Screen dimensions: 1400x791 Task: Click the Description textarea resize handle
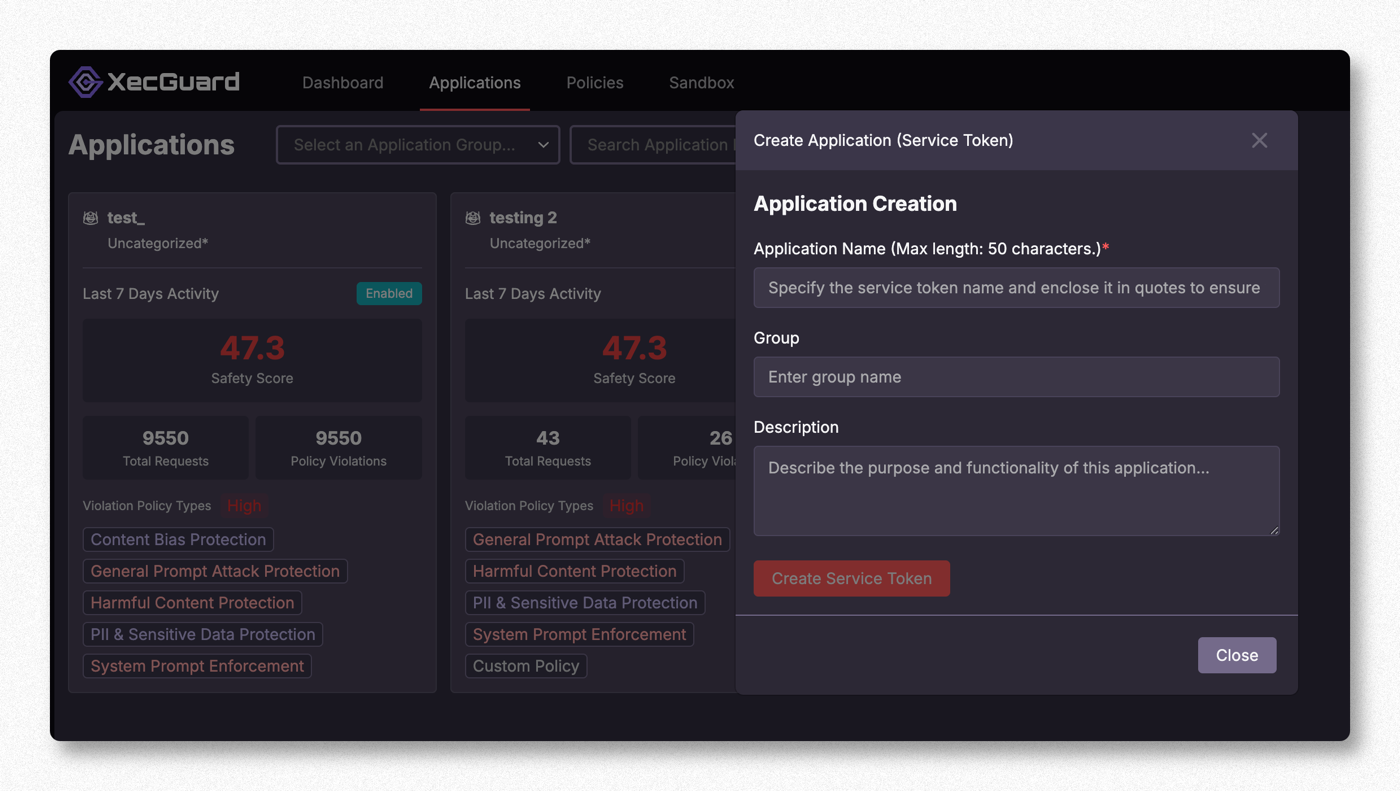pos(1273,529)
